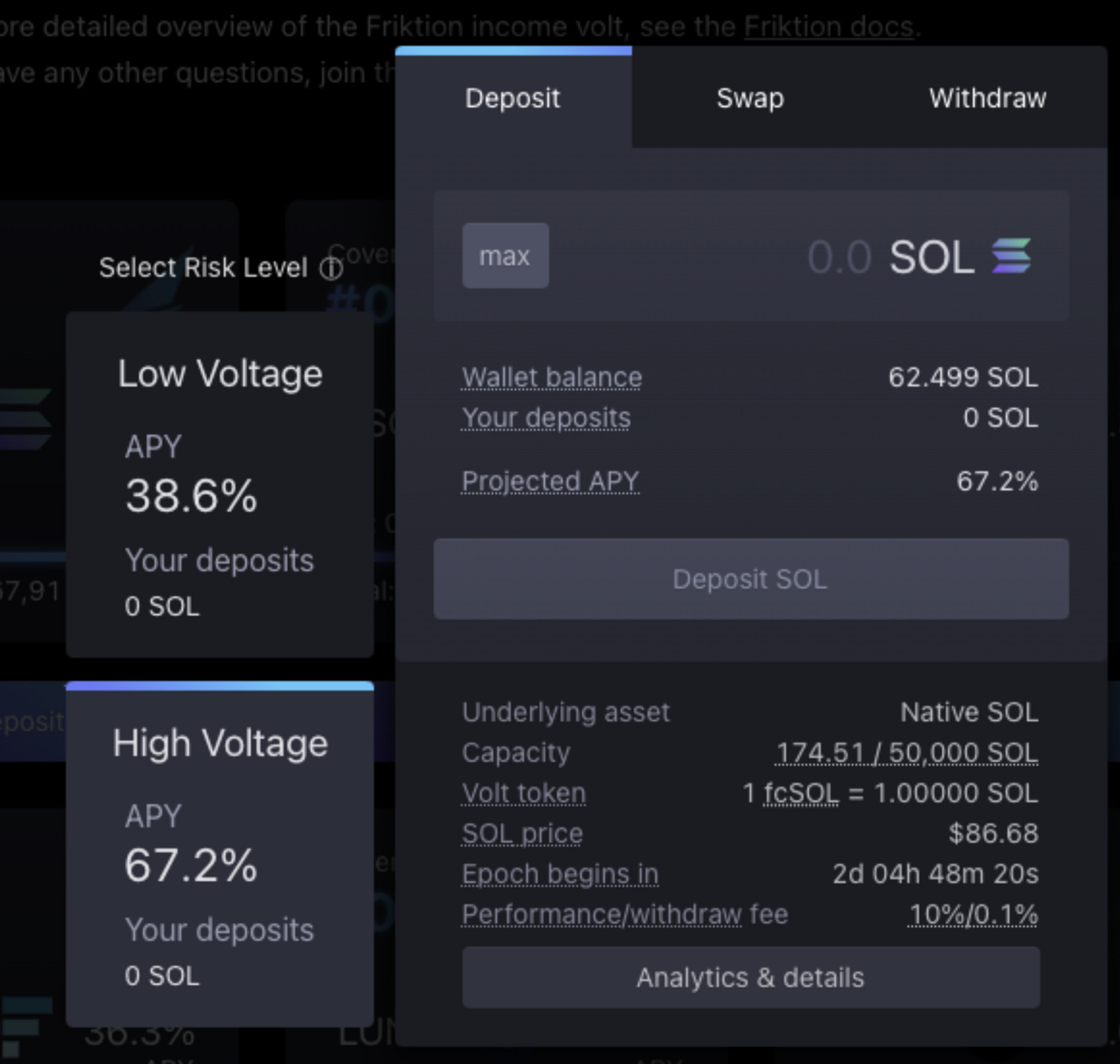Image resolution: width=1120 pixels, height=1064 pixels.
Task: Click the Capacity value 174.51 / 50,000 SOL
Action: coord(907,753)
